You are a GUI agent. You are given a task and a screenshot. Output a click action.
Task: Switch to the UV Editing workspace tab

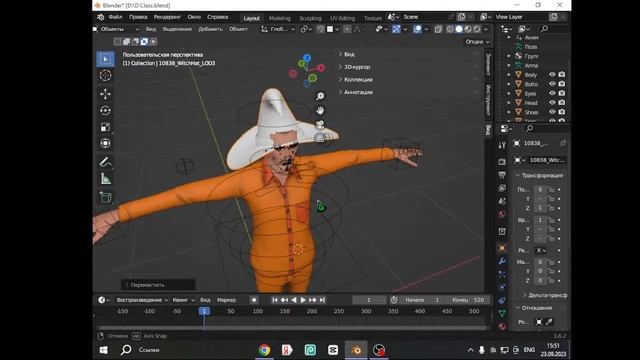point(342,18)
